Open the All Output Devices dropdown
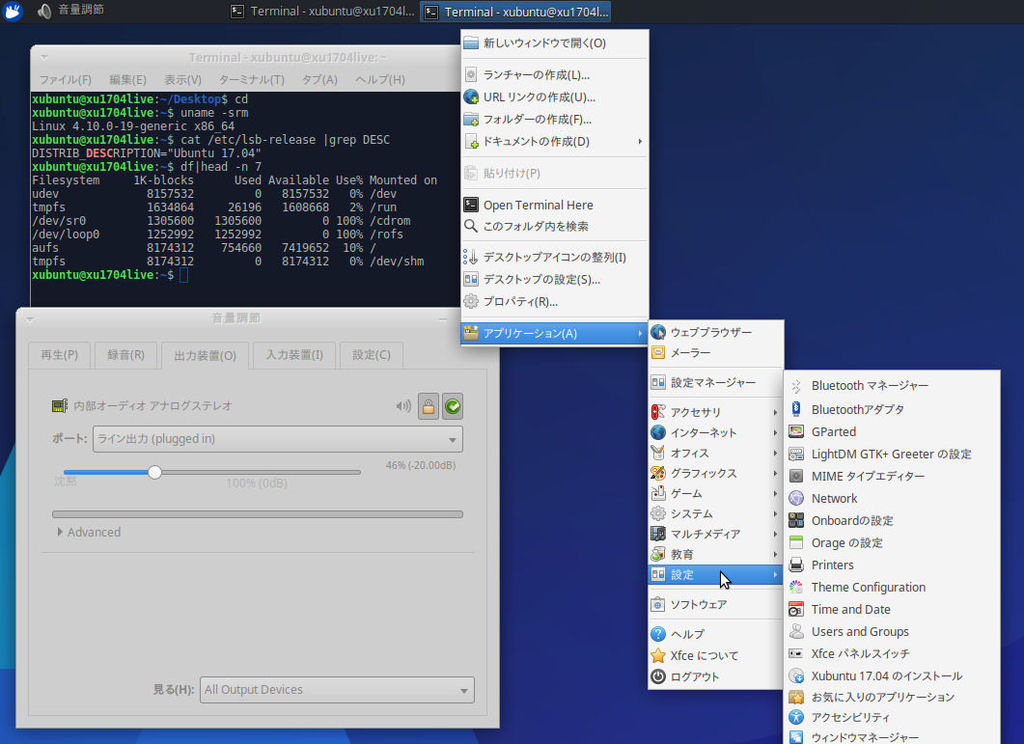The height and width of the screenshot is (744, 1024). (x=337, y=690)
